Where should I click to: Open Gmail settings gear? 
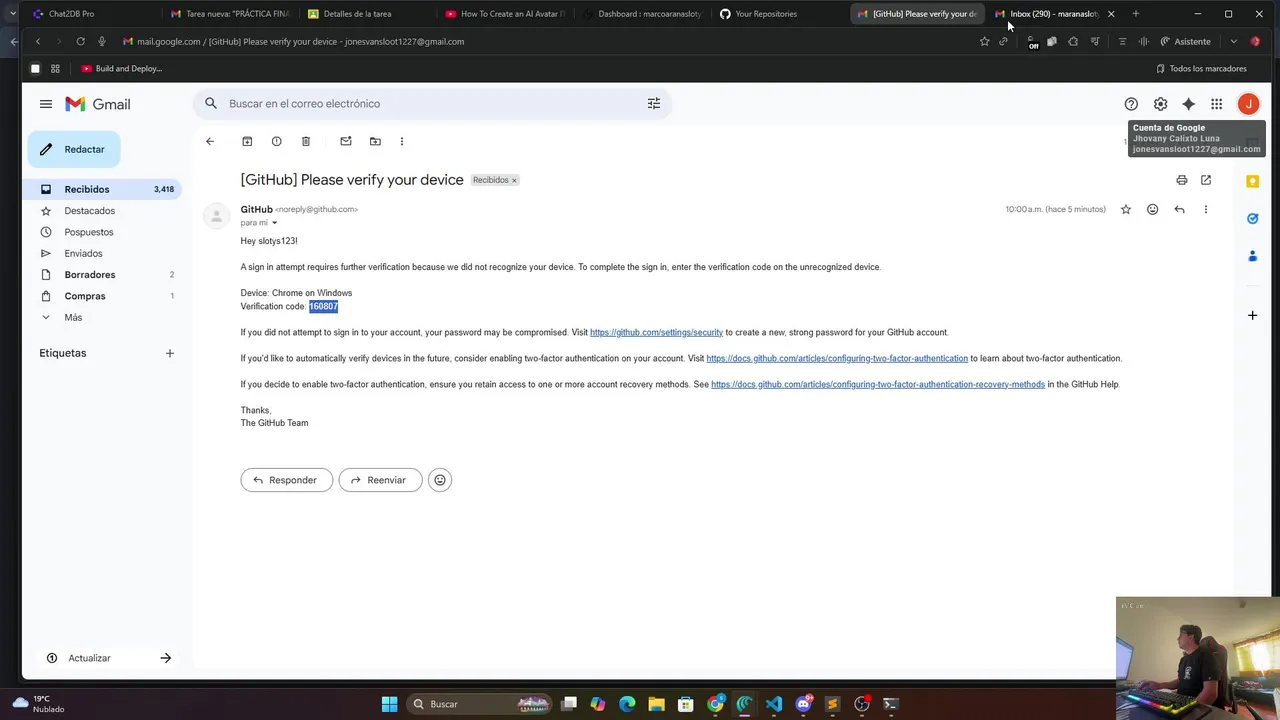(1160, 104)
